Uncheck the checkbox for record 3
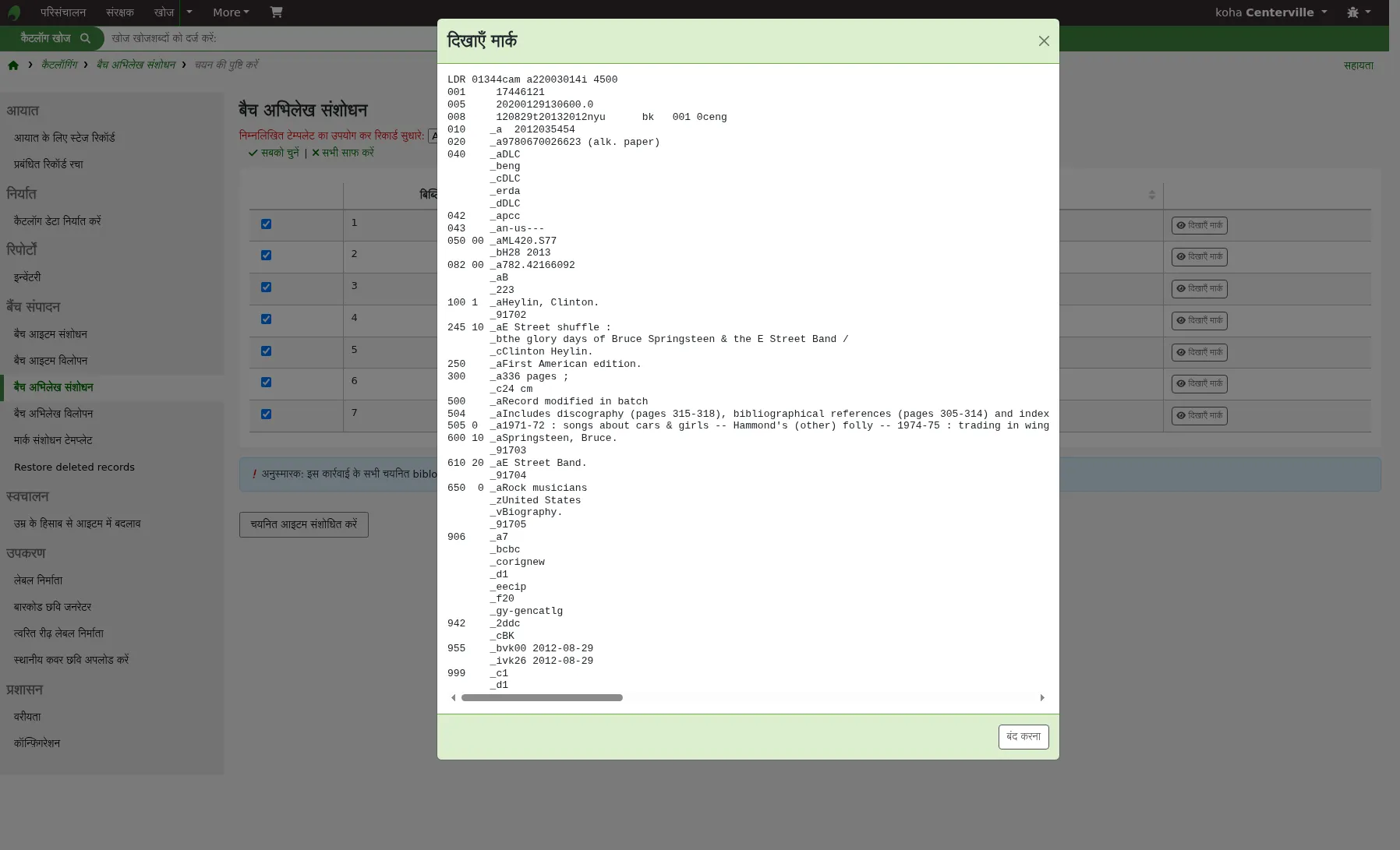This screenshot has width=1400, height=850. coord(266,287)
